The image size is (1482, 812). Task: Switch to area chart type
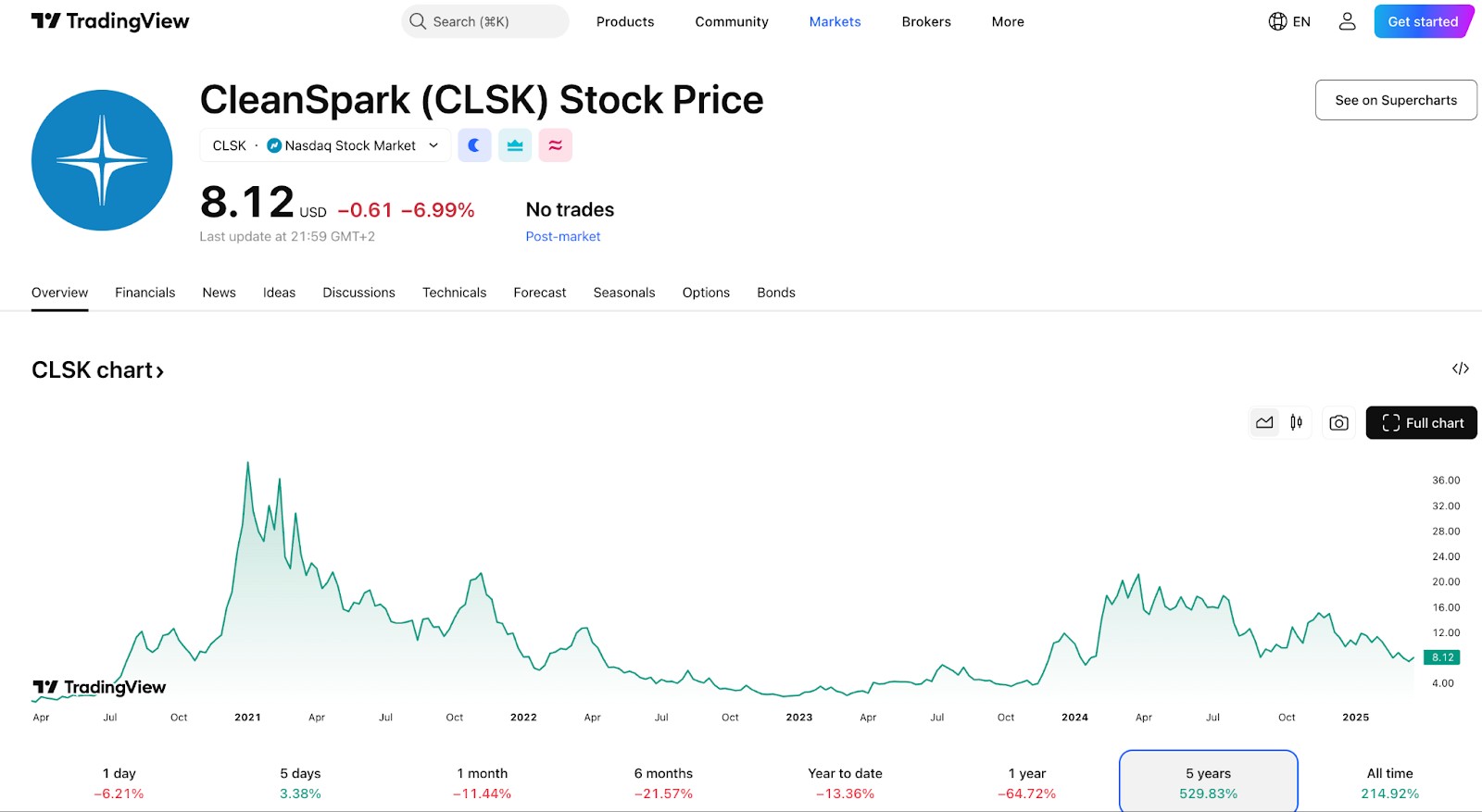click(1264, 423)
